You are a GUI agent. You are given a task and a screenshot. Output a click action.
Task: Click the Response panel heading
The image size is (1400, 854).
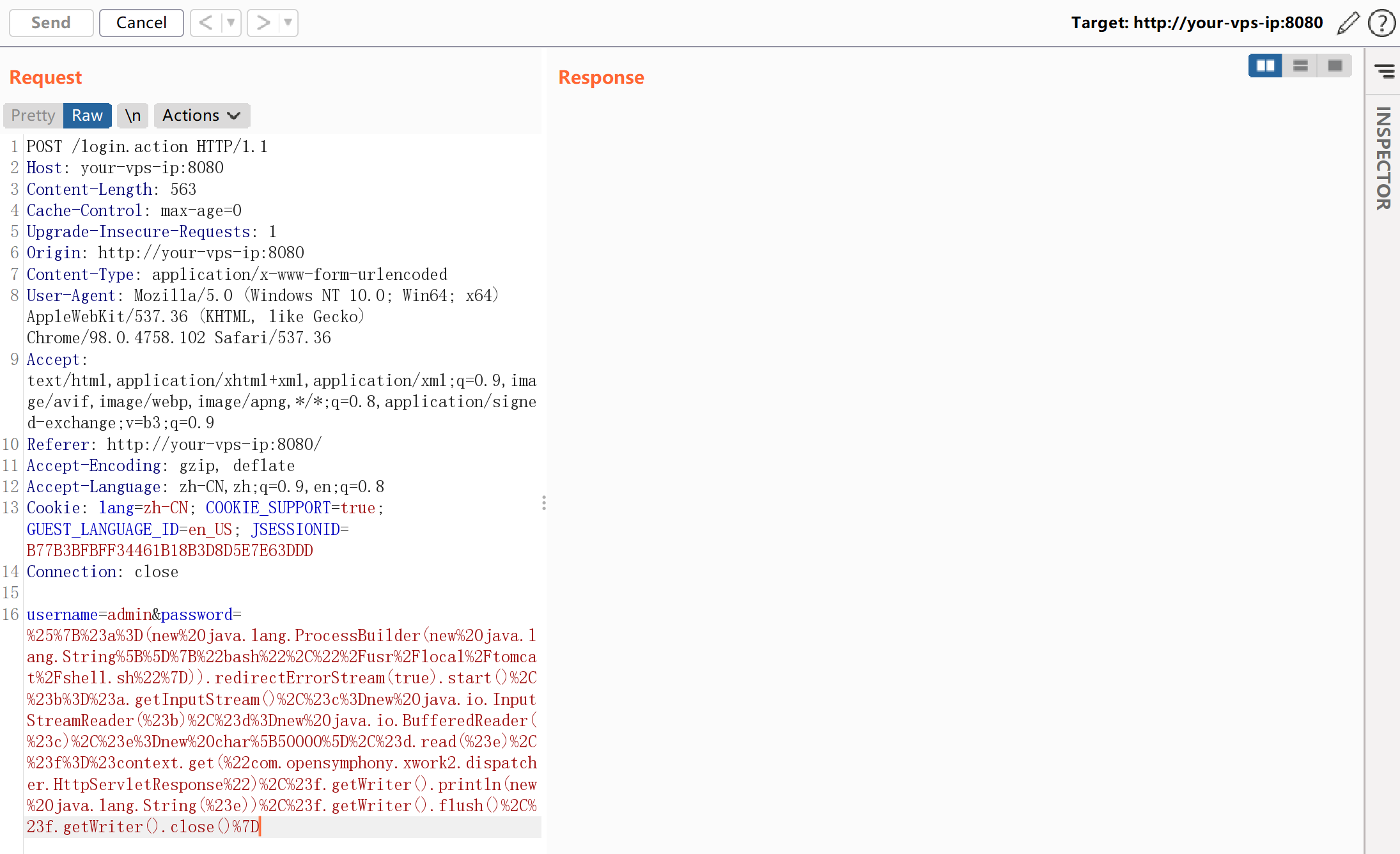coord(601,77)
